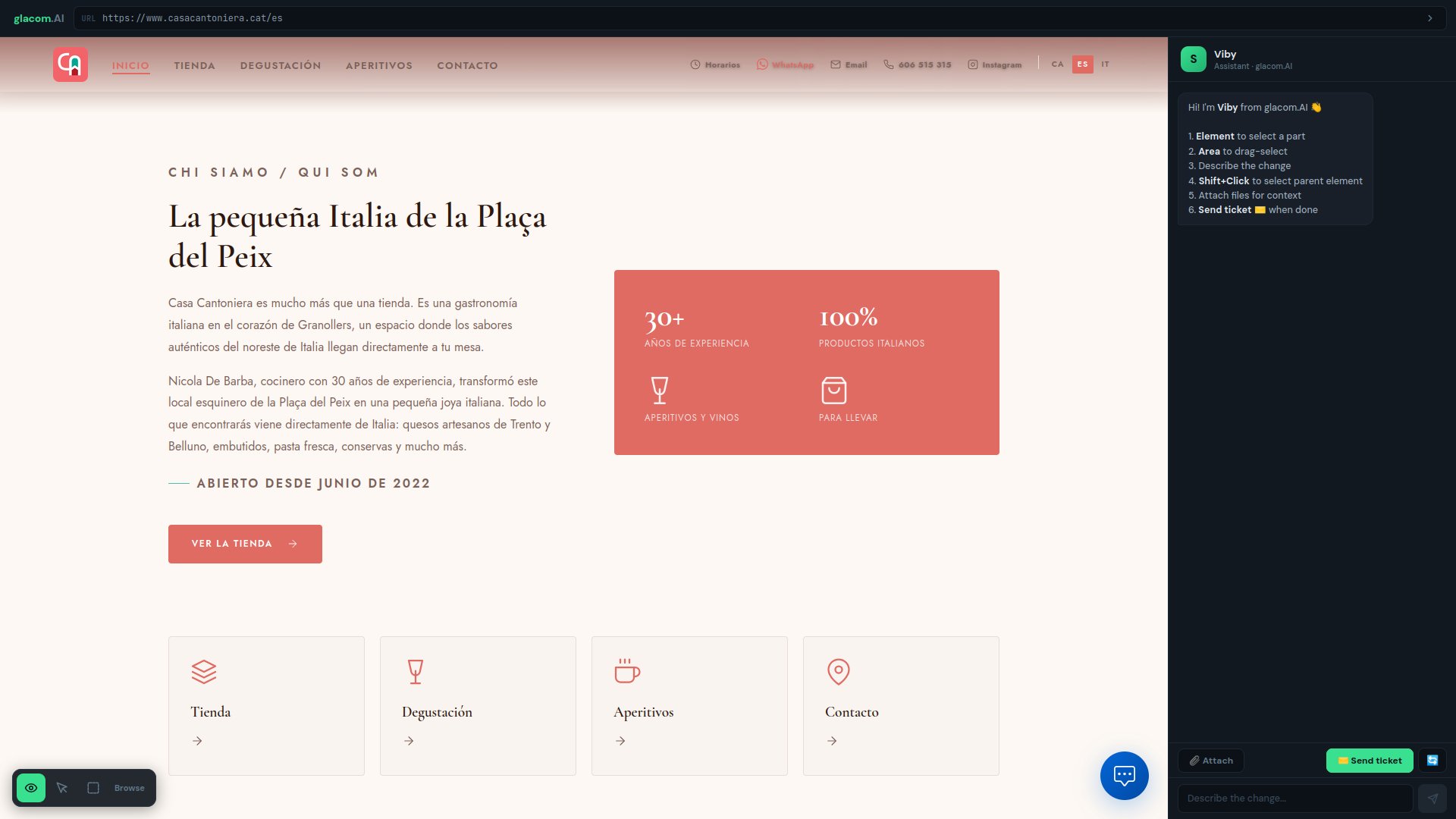
Task: Click the Viby green avatar icon
Action: coord(1194,59)
